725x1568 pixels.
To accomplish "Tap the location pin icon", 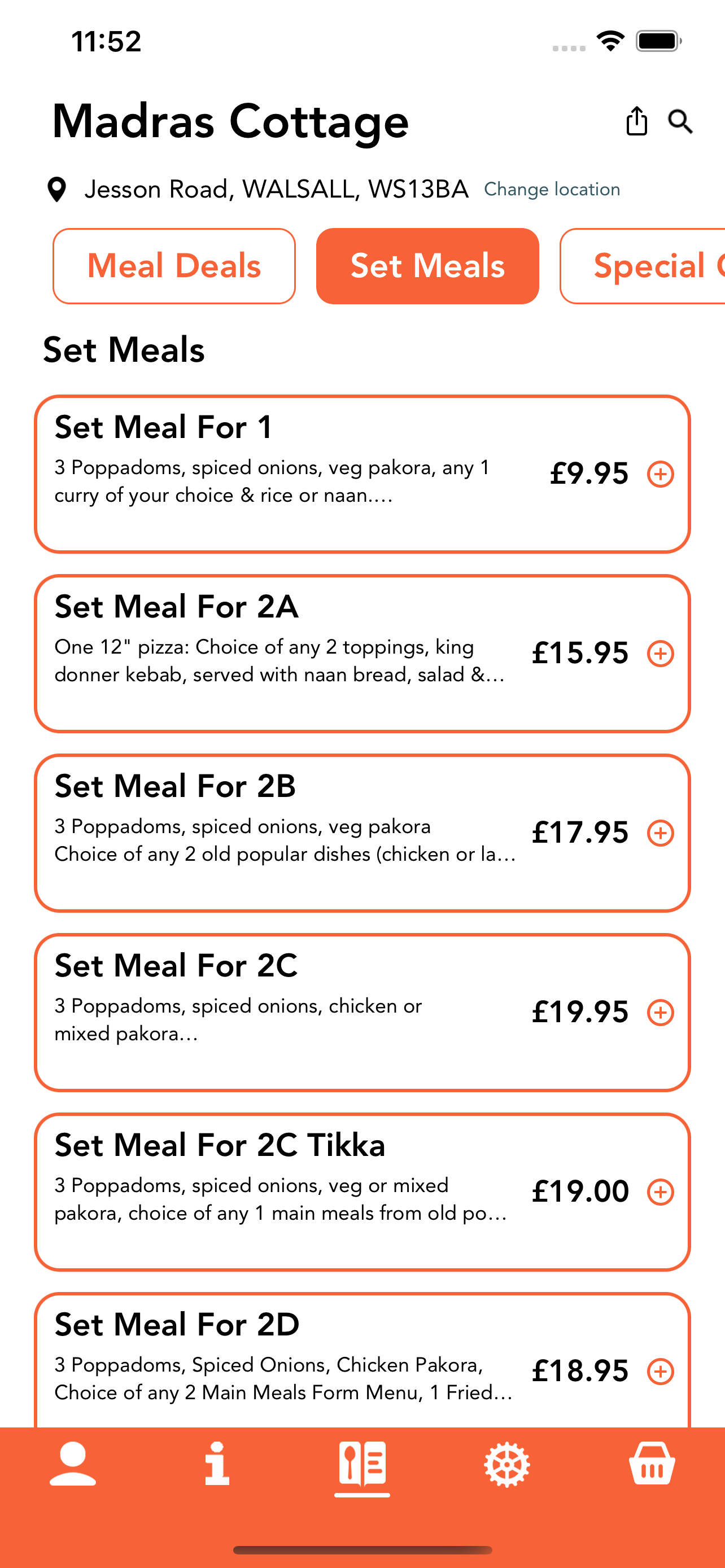I will [x=56, y=189].
